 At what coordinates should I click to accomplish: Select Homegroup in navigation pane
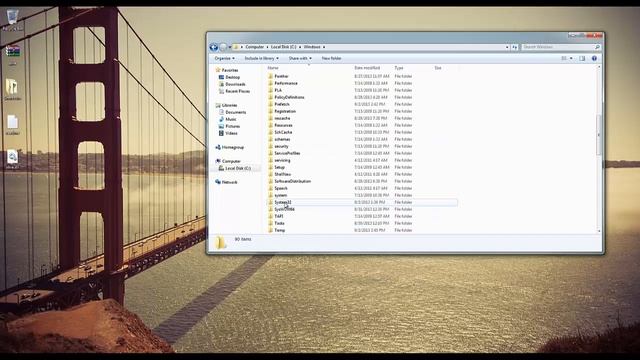coord(233,147)
